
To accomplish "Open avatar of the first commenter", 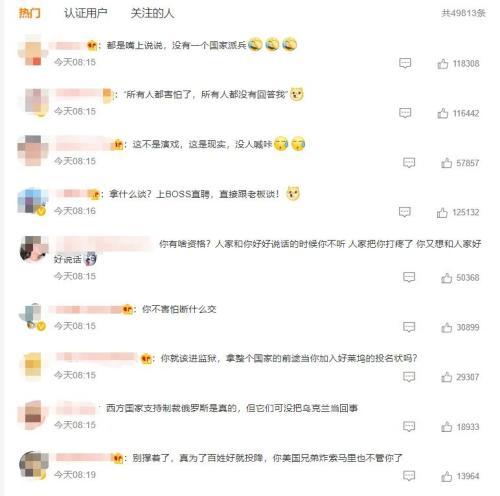I will pos(33,50).
